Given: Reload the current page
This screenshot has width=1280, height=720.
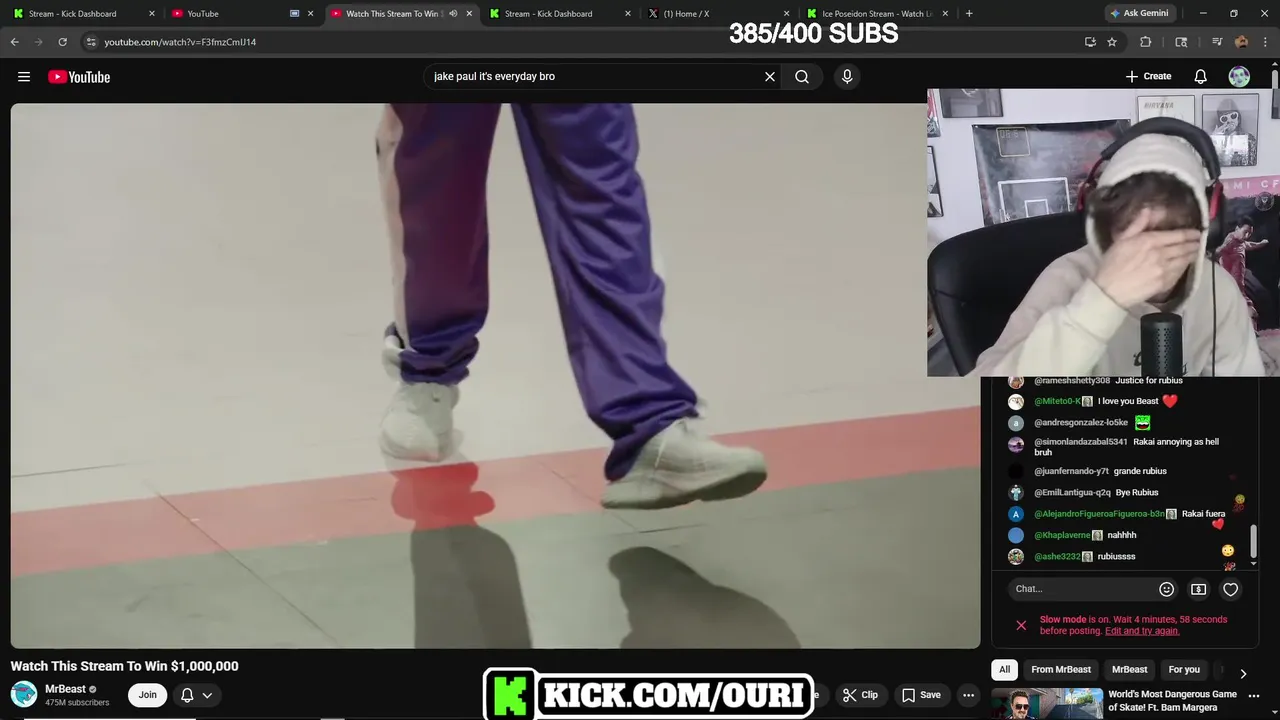Looking at the screenshot, I should point(62,42).
